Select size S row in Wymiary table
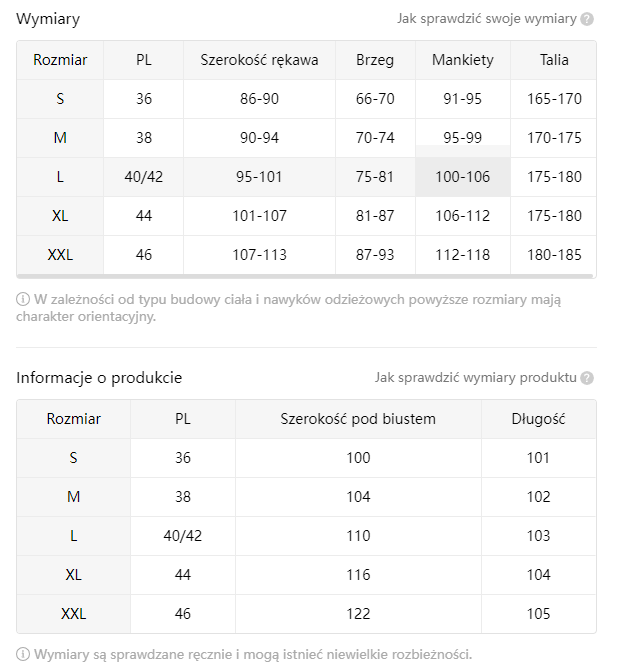617x669 pixels. pyautogui.click(x=60, y=99)
